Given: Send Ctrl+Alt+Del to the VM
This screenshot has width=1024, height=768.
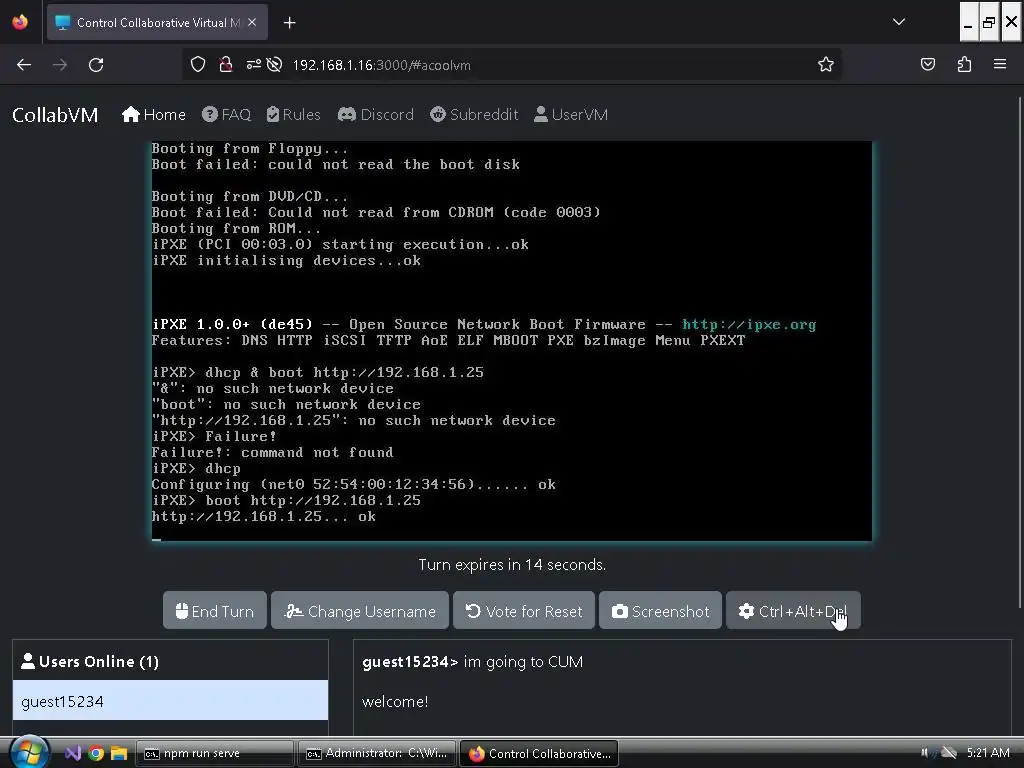Looking at the screenshot, I should pos(793,611).
